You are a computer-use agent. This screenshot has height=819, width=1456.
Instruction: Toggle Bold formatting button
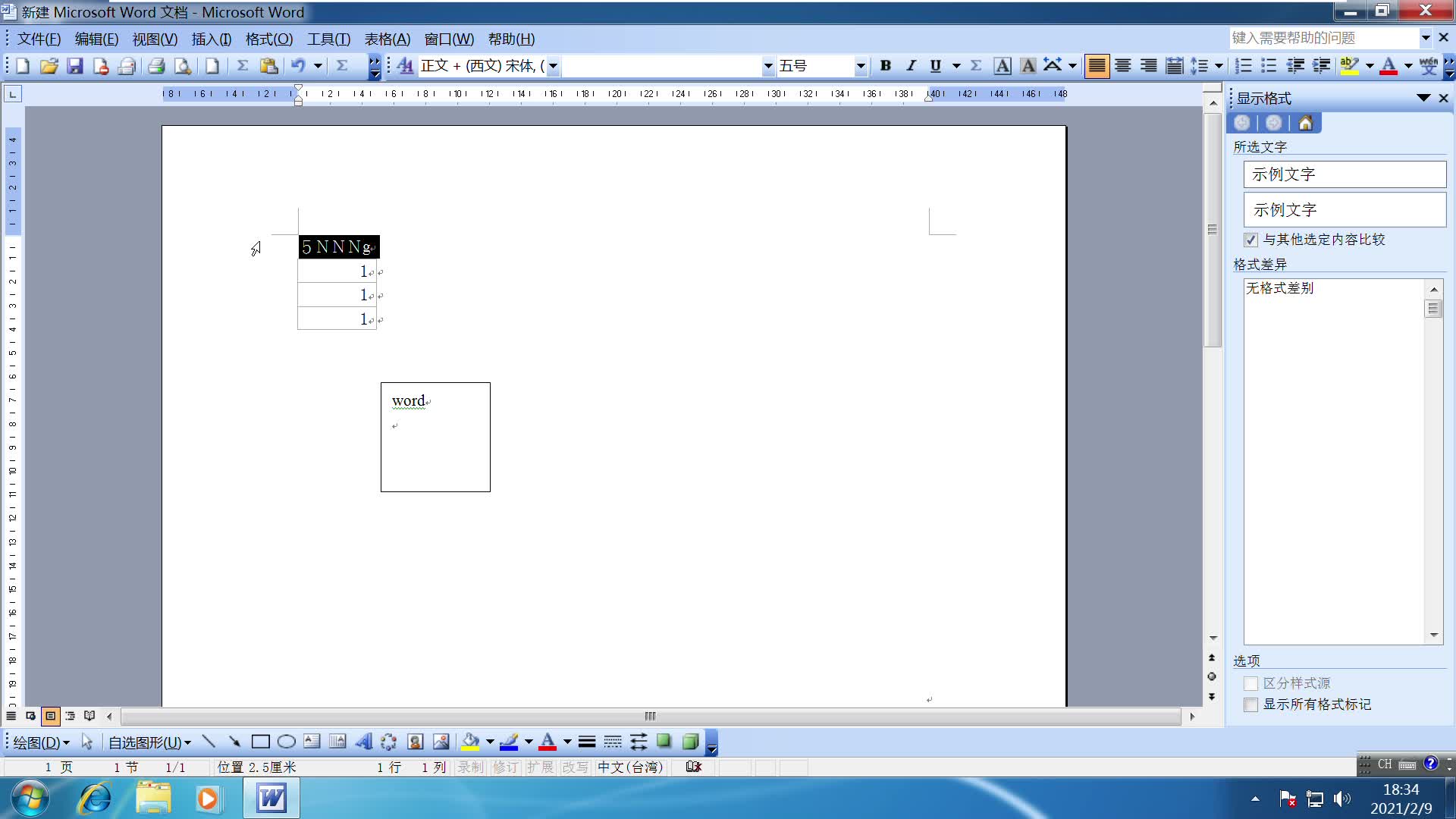point(885,66)
